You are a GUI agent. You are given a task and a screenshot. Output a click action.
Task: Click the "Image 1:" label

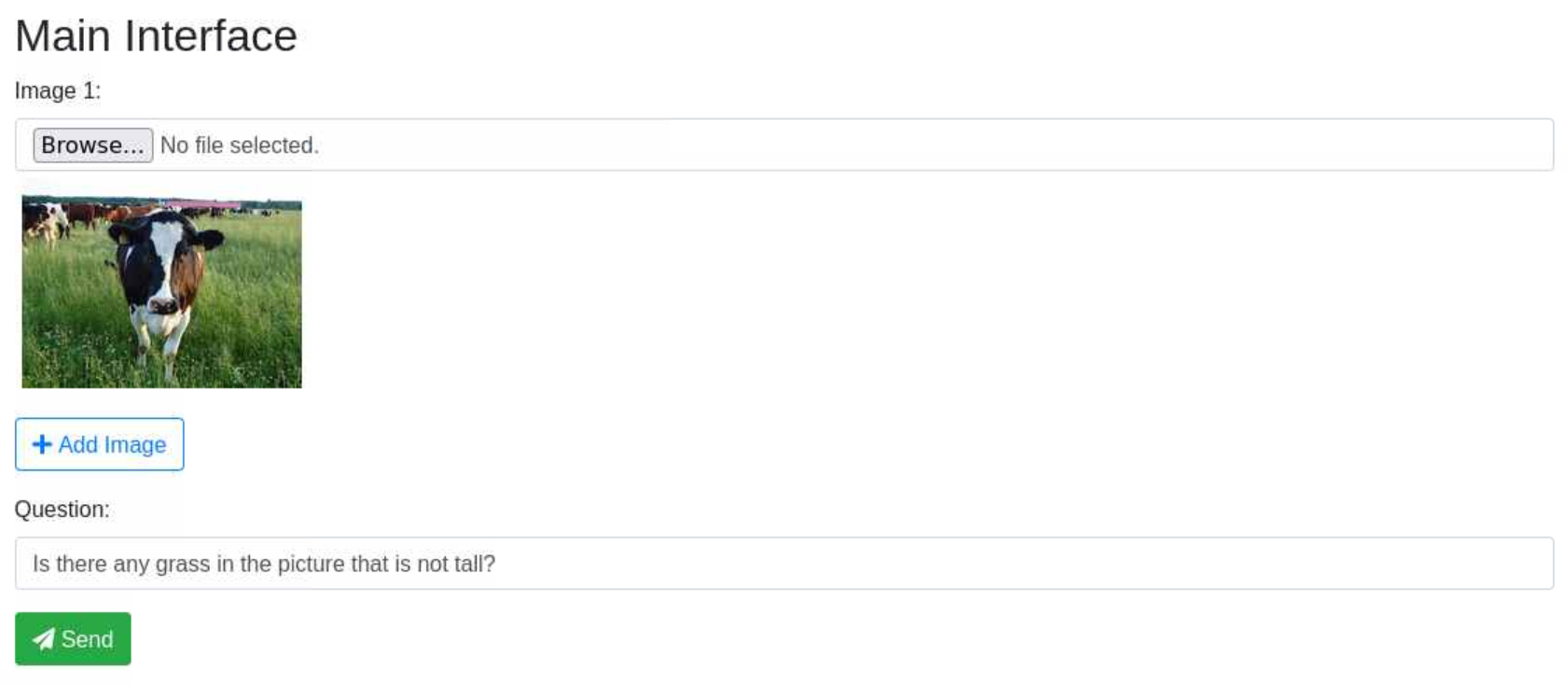coord(58,91)
